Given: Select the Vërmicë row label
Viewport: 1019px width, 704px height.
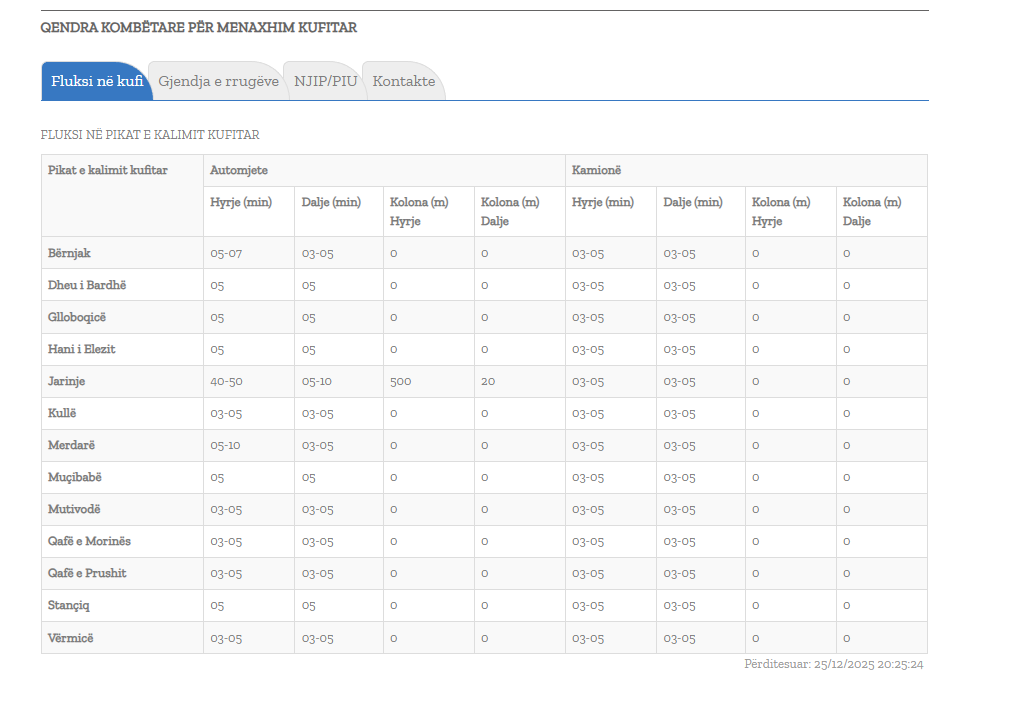Looking at the screenshot, I should [70, 637].
